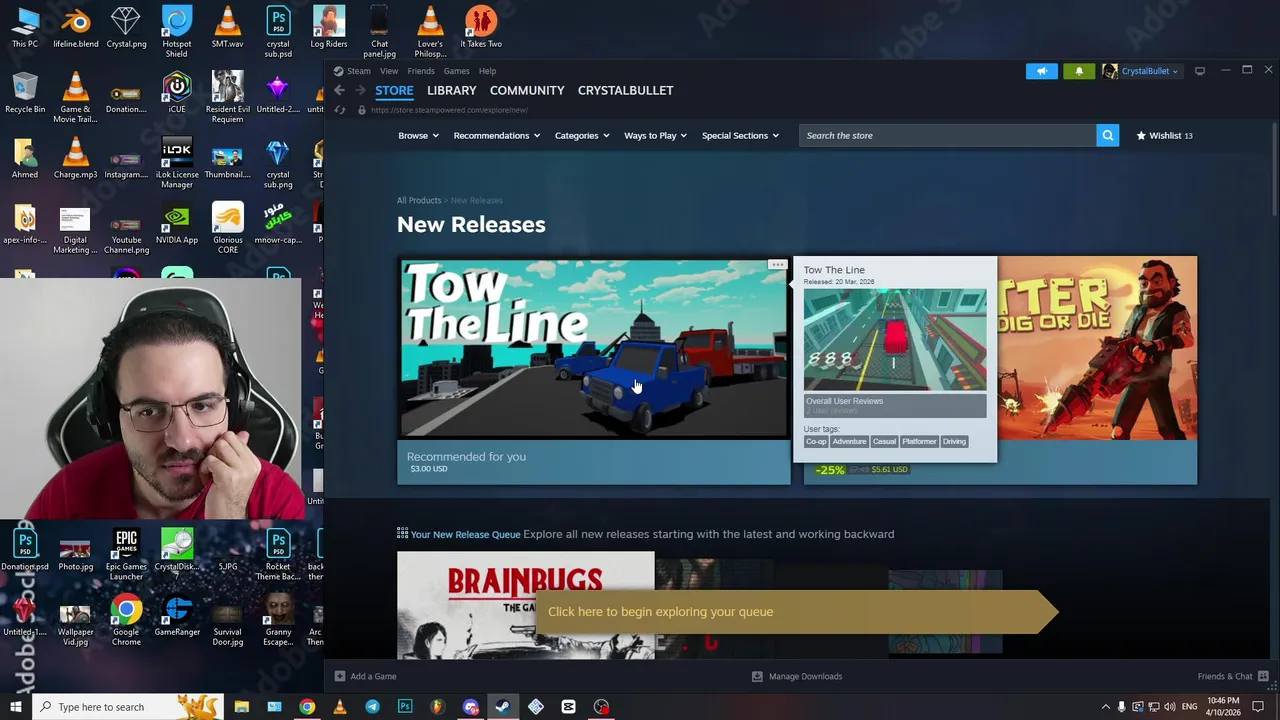Click the CrystalBullet profile avatar

pos(1109,71)
